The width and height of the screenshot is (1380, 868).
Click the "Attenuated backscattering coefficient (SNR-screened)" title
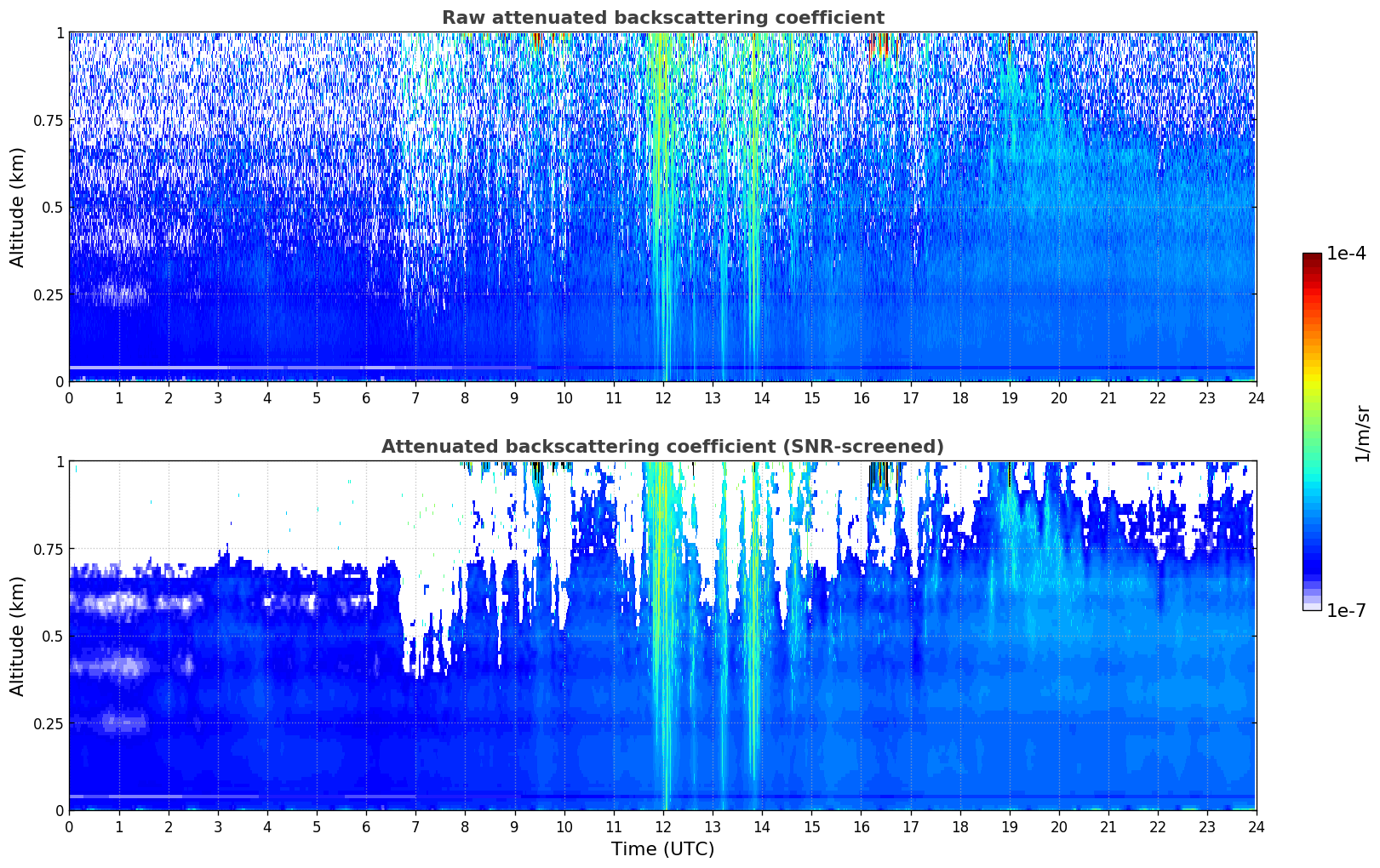click(x=662, y=447)
